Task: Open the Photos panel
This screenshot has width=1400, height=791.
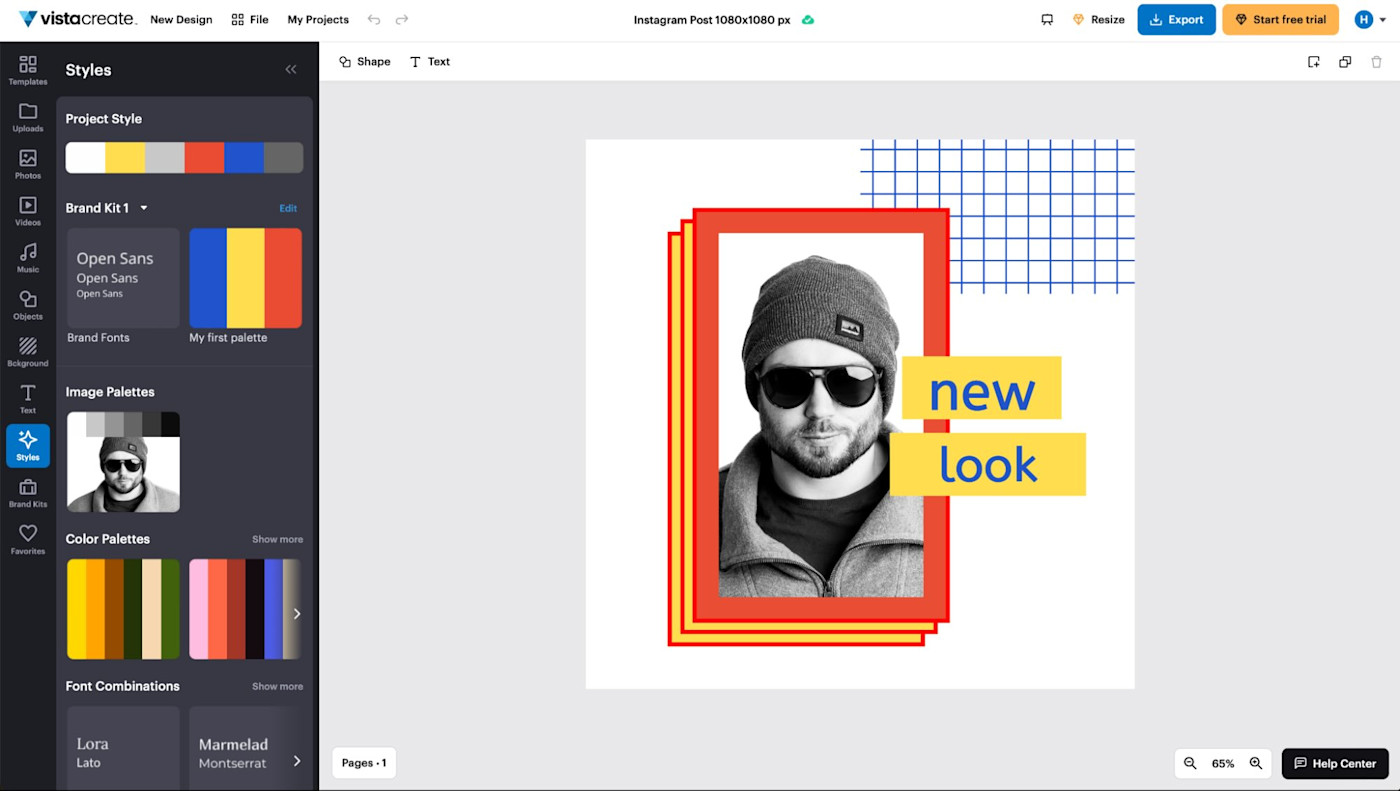Action: click(28, 164)
